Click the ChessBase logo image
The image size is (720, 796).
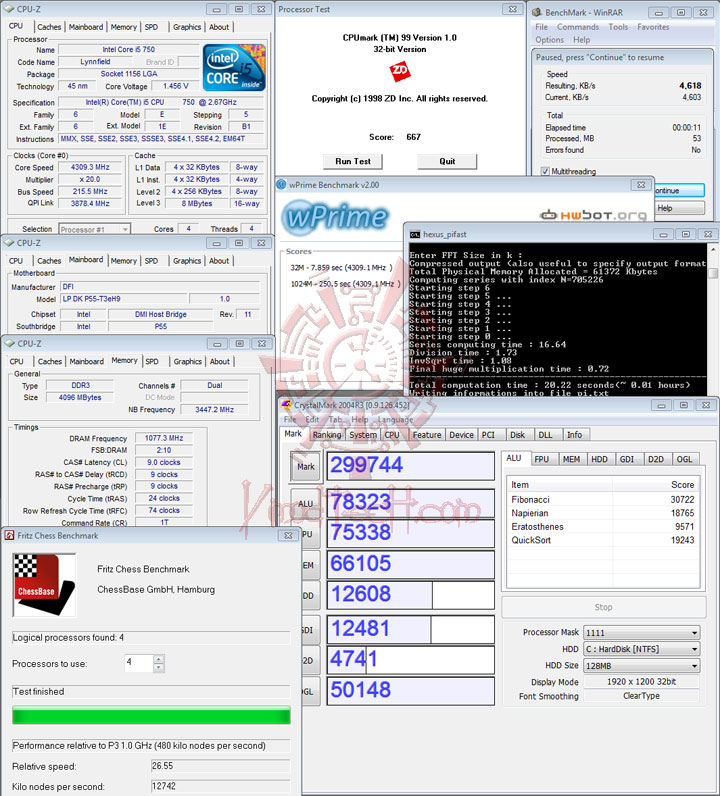(44, 585)
